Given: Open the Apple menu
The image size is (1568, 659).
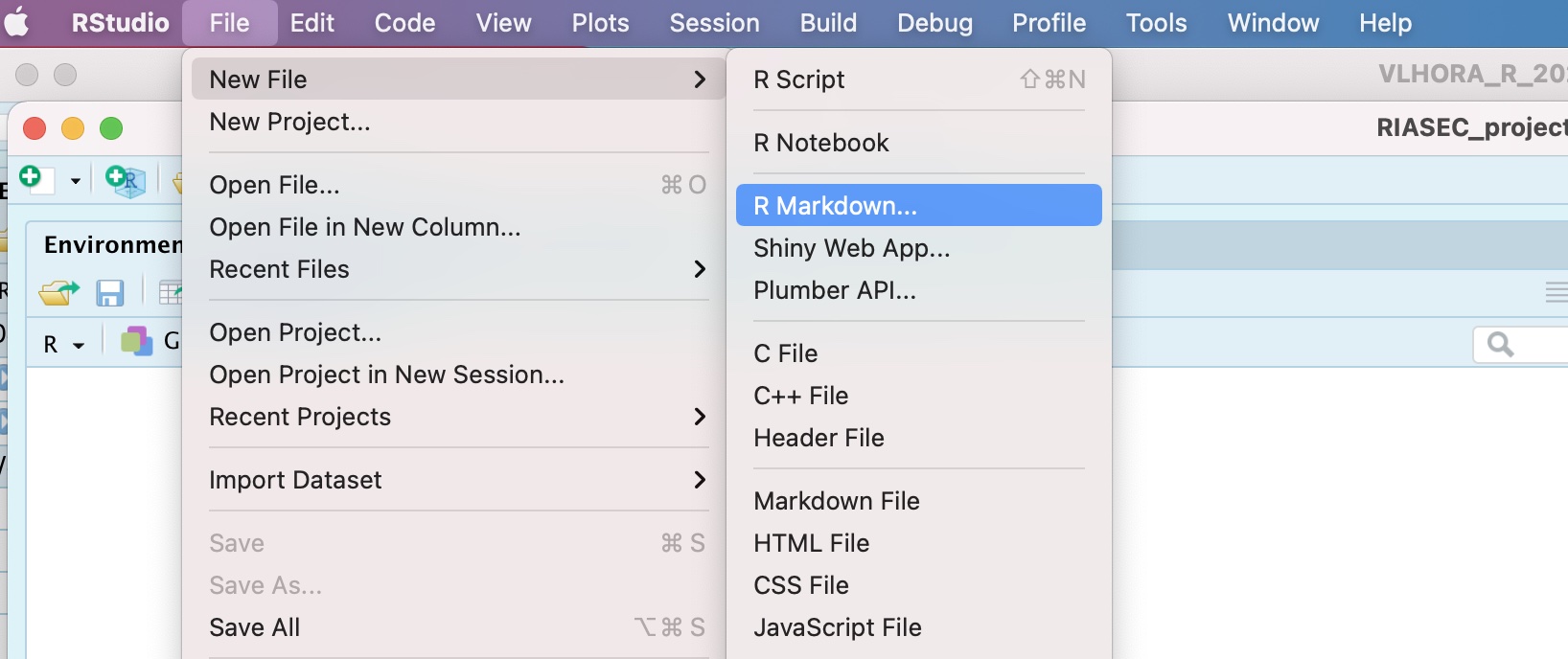Looking at the screenshot, I should point(16,22).
